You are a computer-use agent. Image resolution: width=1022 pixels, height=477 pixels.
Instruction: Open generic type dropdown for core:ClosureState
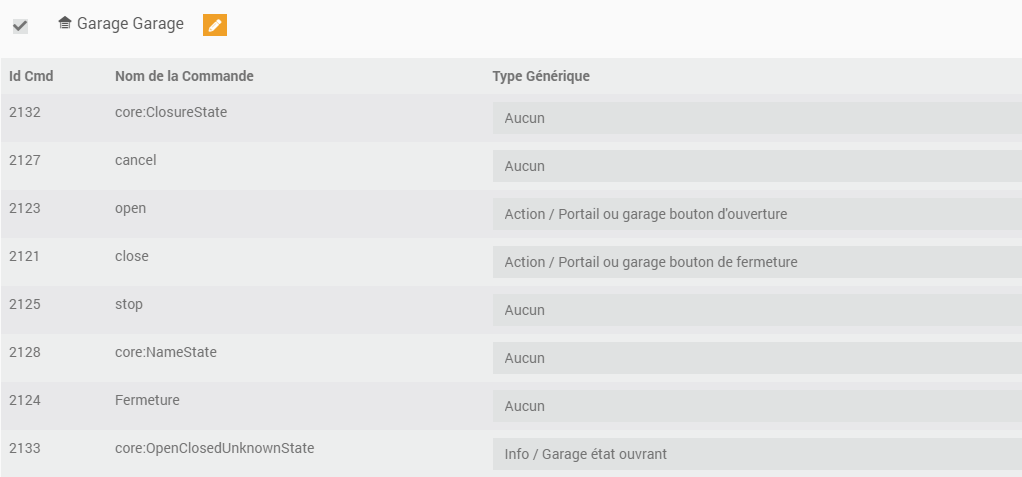tap(756, 118)
